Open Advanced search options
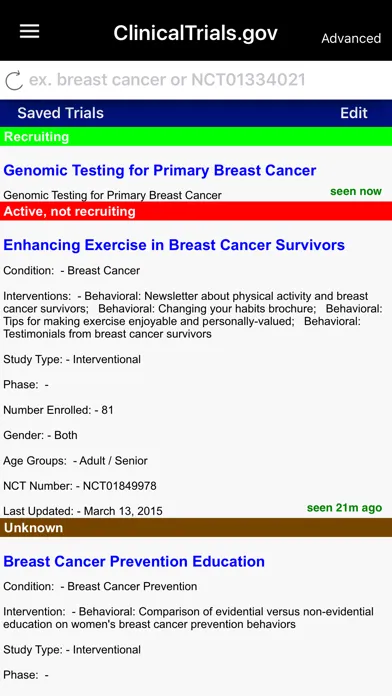The height and width of the screenshot is (696, 392). click(x=351, y=39)
